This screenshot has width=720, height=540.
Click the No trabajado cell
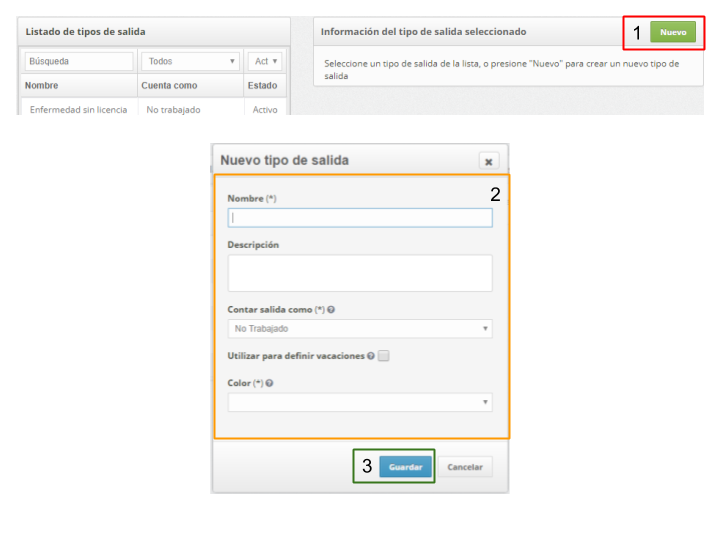173,109
